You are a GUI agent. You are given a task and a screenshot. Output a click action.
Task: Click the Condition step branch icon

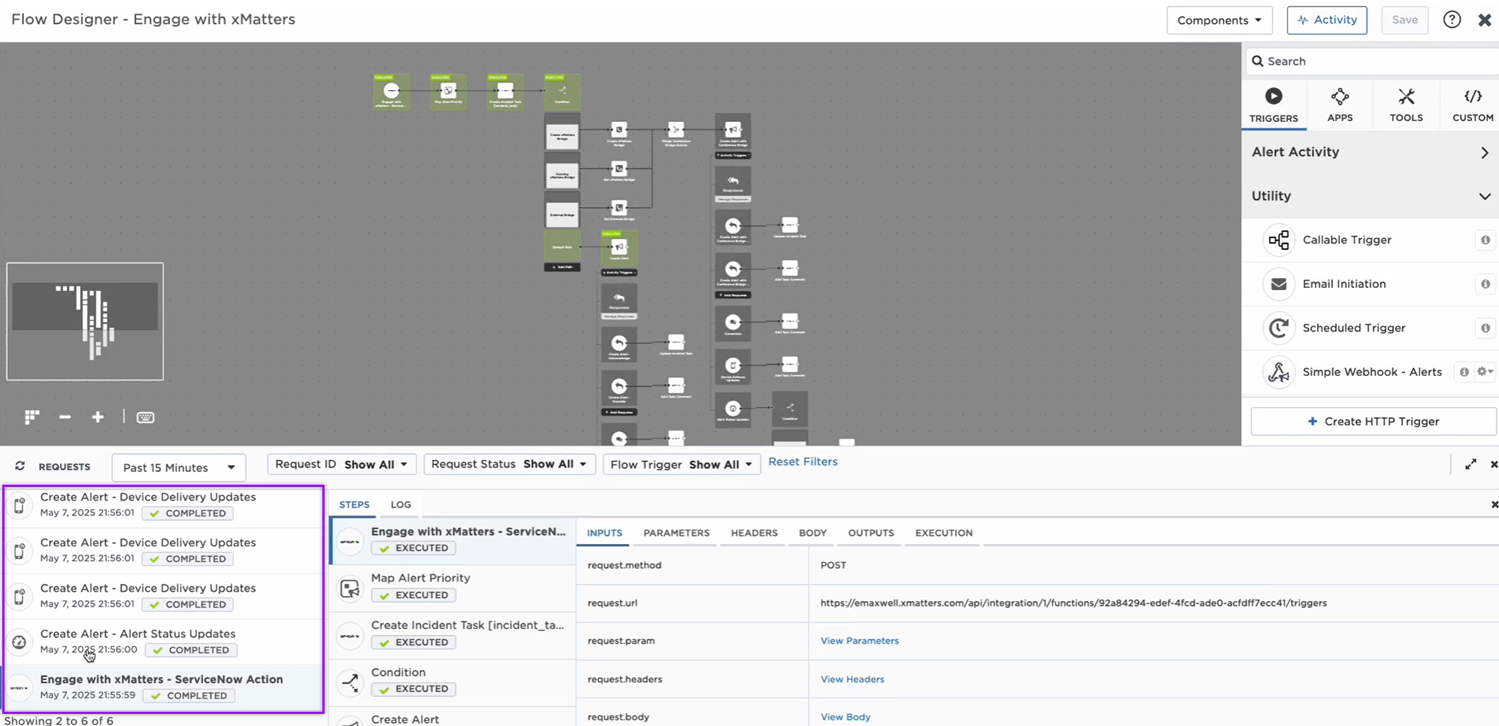tap(350, 683)
